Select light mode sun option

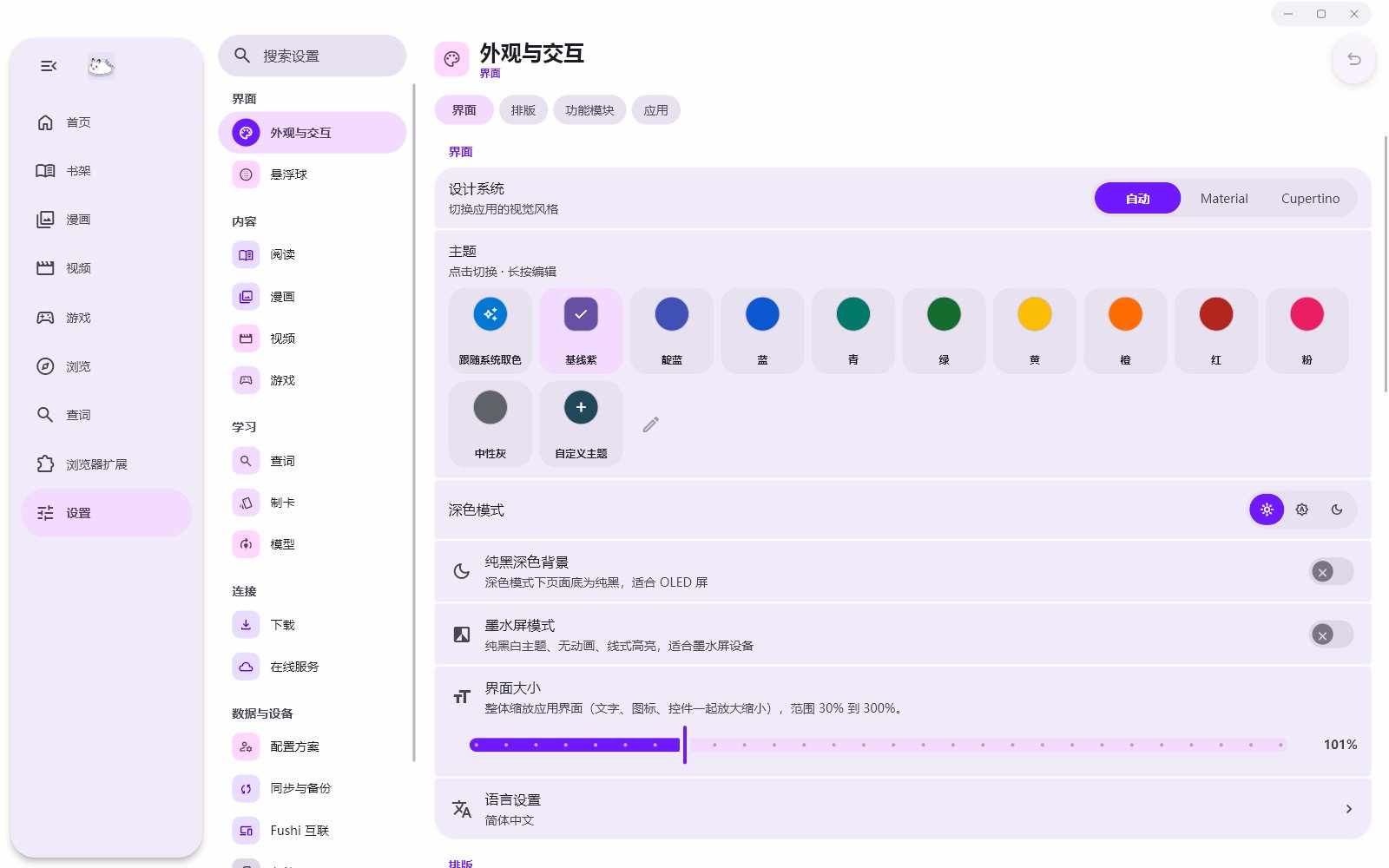(1267, 510)
